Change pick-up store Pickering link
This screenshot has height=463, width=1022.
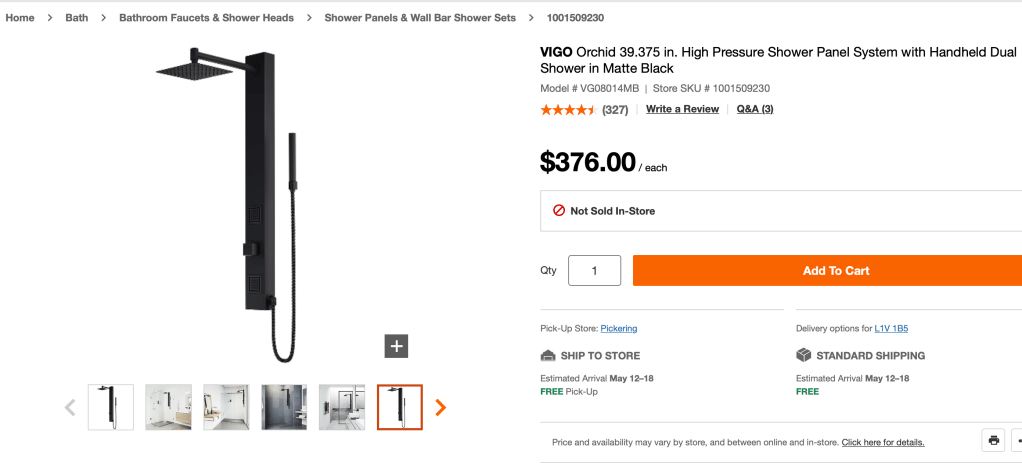619,328
